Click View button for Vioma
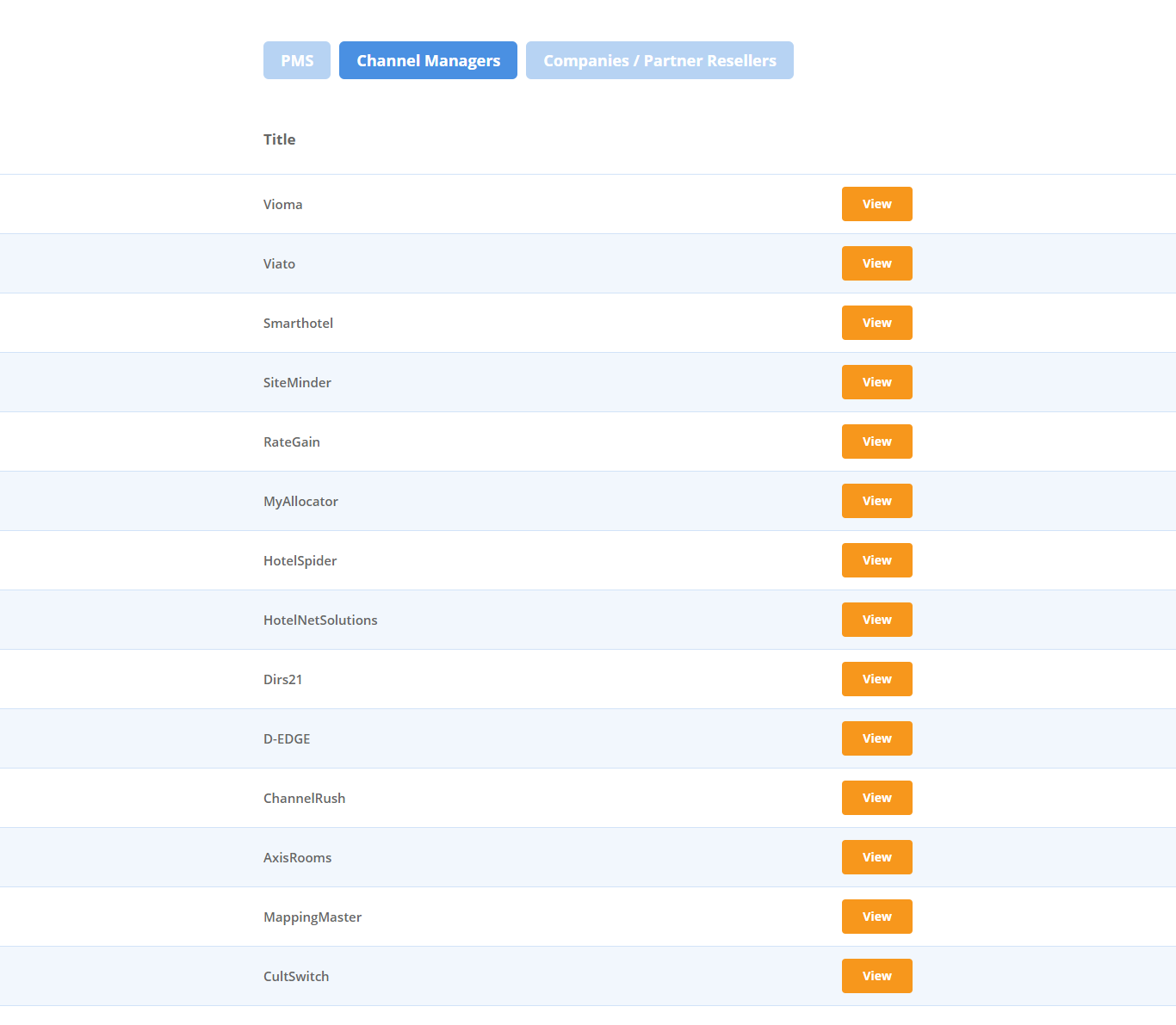Image resolution: width=1176 pixels, height=1025 pixels. click(876, 204)
